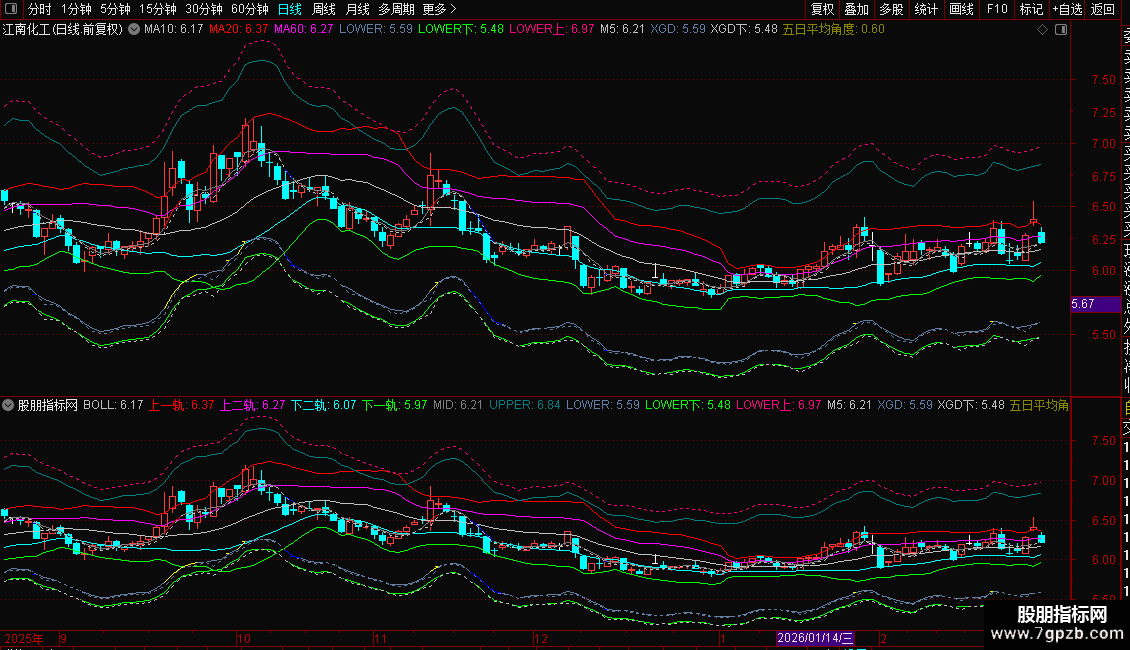
Task: Click the MA10: 6.17 indicator label
Action: pyautogui.click(x=173, y=30)
